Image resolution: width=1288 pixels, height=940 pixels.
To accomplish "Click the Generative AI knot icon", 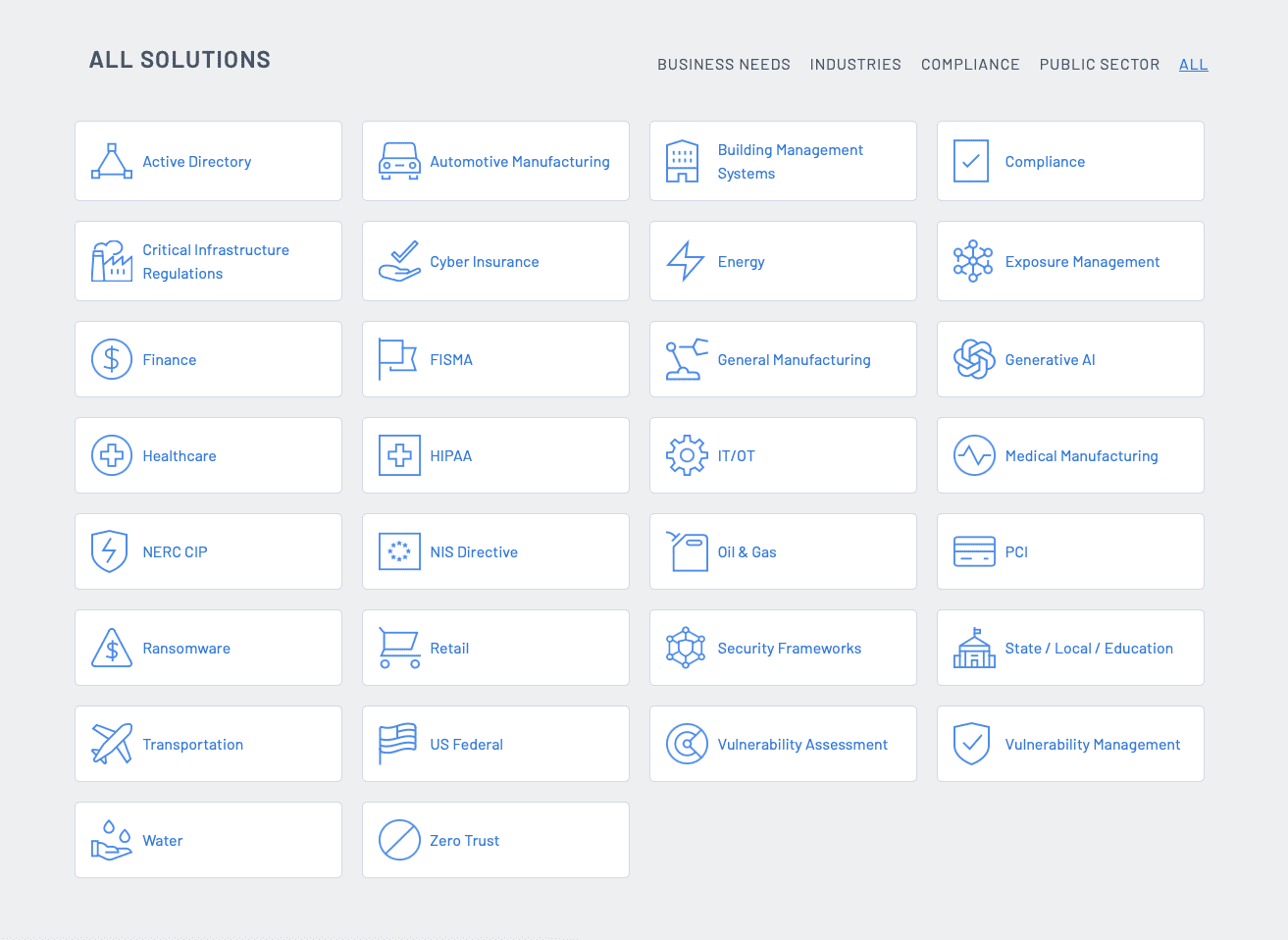I will (x=974, y=359).
